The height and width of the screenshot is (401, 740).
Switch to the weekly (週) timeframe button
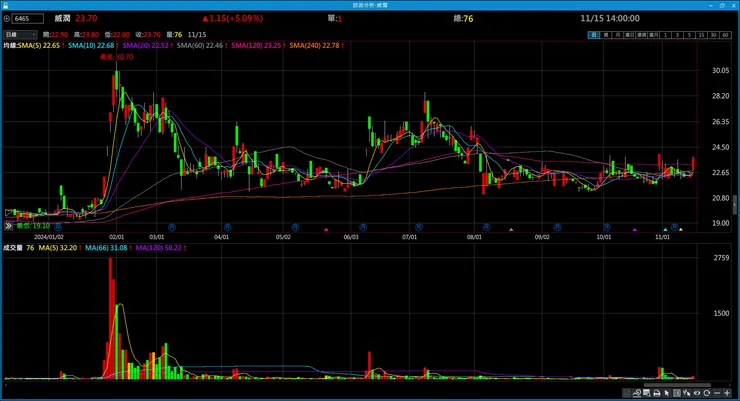pyautogui.click(x=606, y=34)
